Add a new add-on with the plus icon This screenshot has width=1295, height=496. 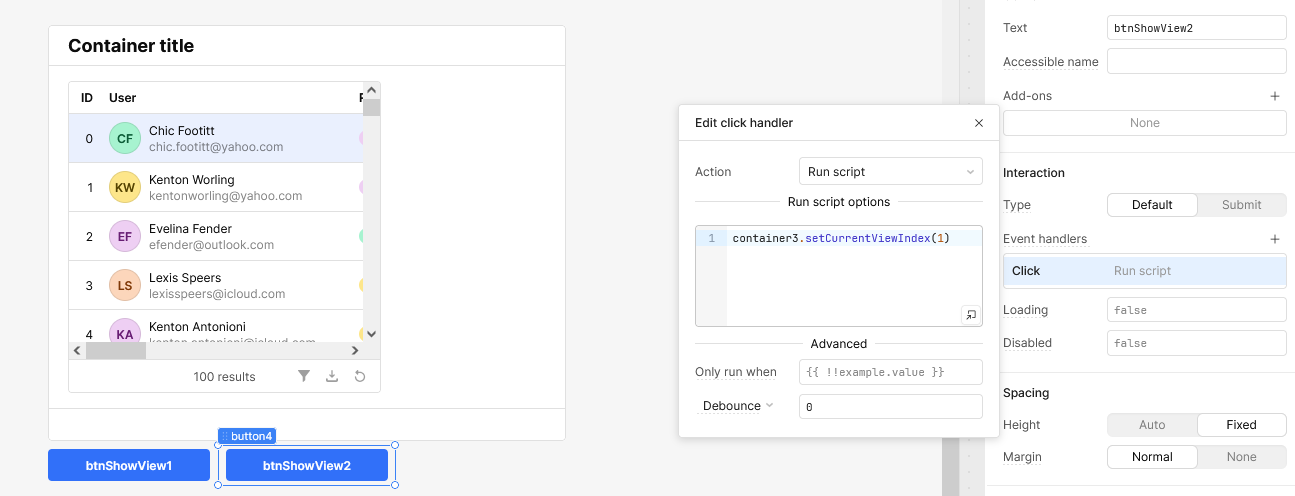coord(1275,96)
